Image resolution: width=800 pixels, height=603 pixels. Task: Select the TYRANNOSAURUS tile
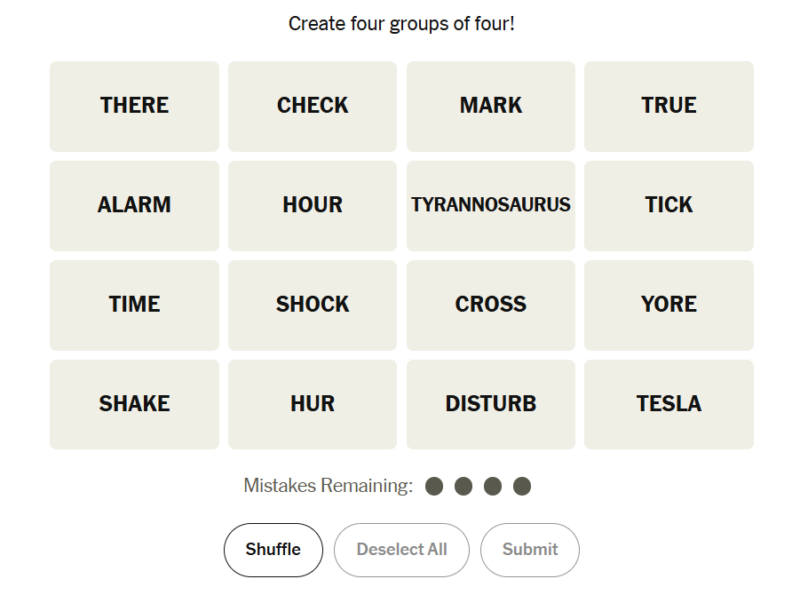(490, 205)
